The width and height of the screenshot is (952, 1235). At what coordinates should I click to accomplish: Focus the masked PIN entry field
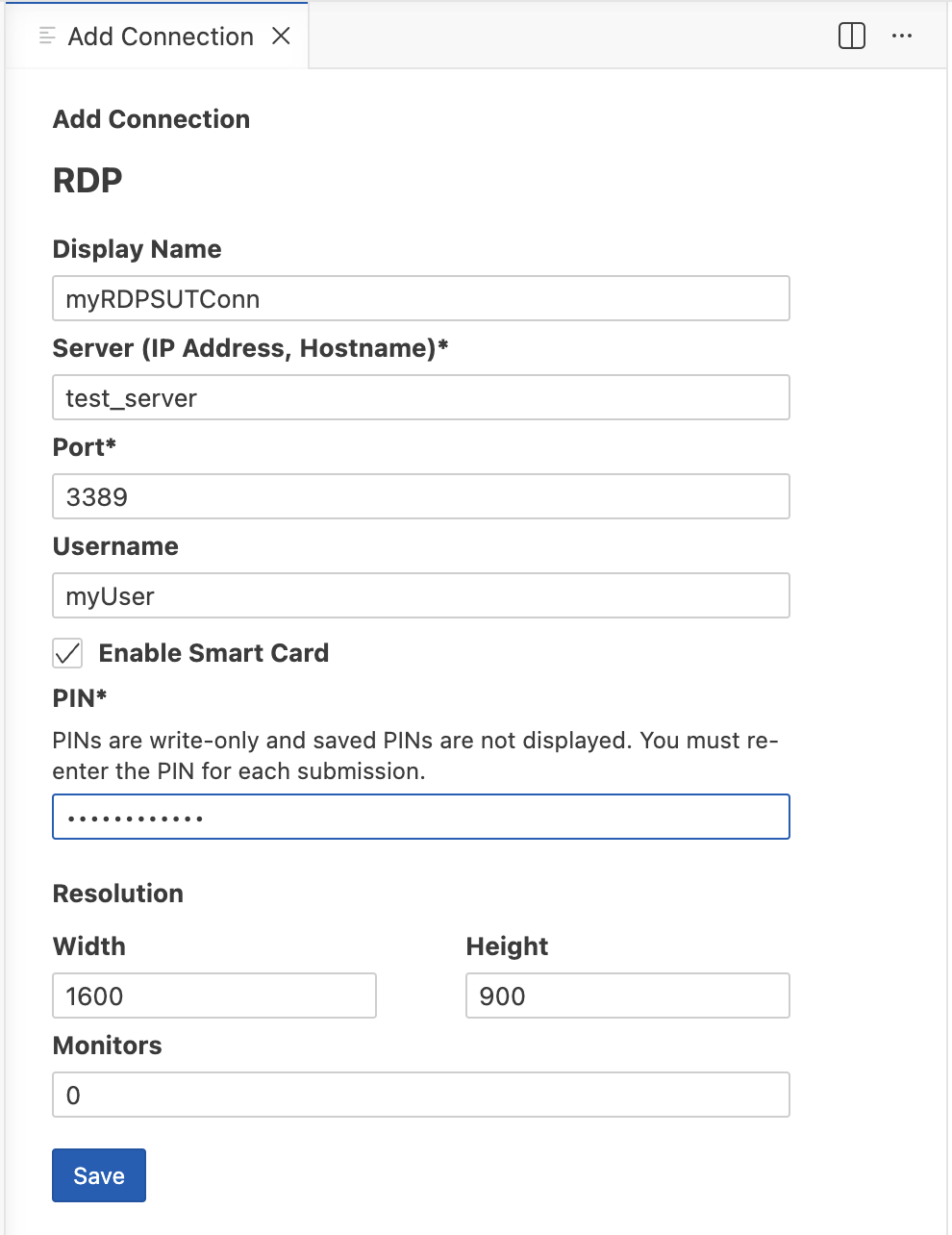[420, 817]
